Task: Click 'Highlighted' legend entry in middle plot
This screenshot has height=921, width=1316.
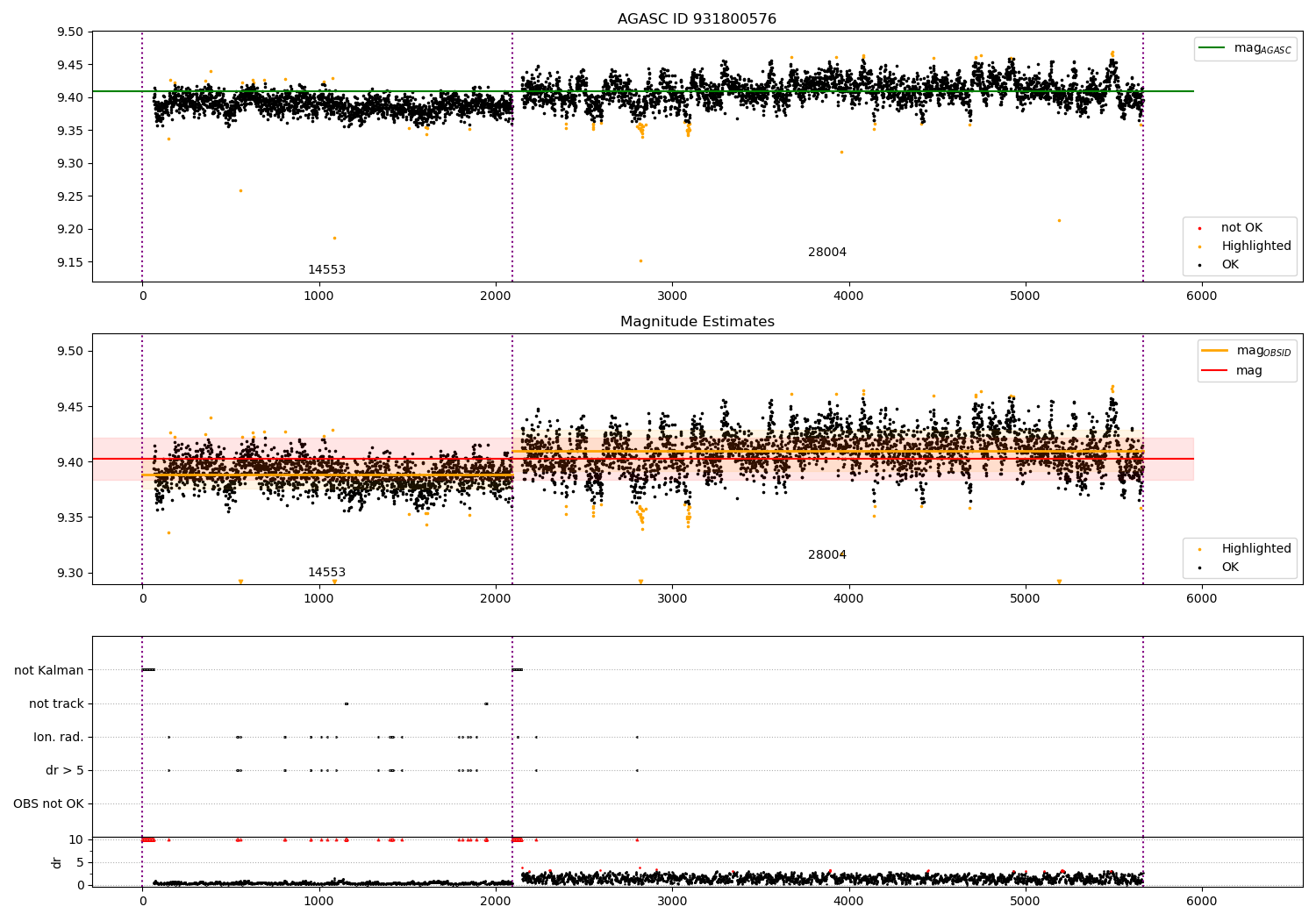Action: tap(1244, 549)
